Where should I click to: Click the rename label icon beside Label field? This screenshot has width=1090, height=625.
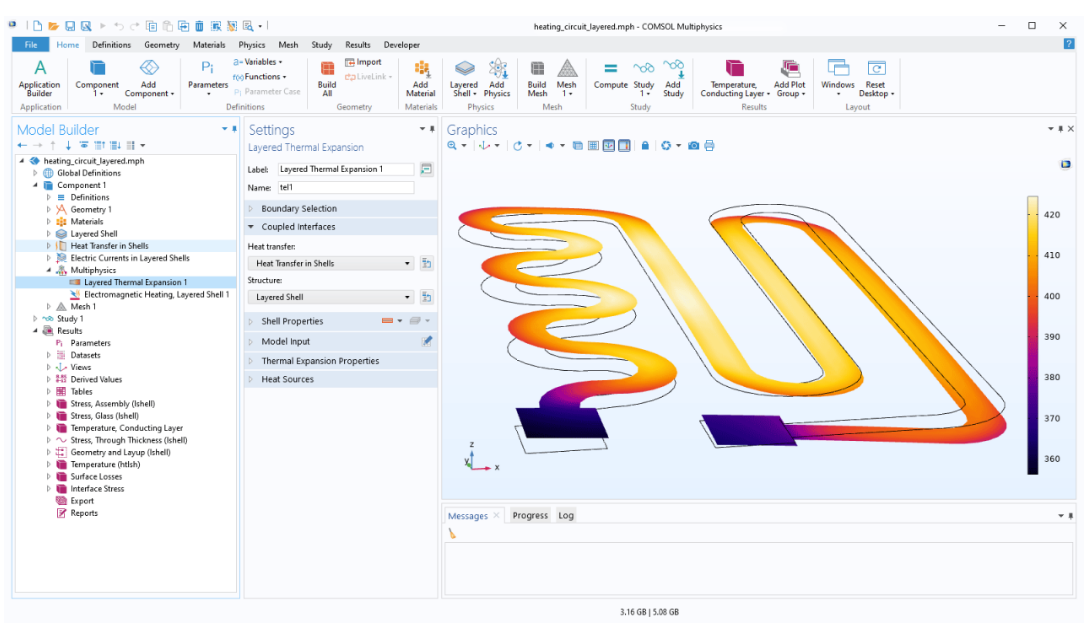click(x=426, y=169)
